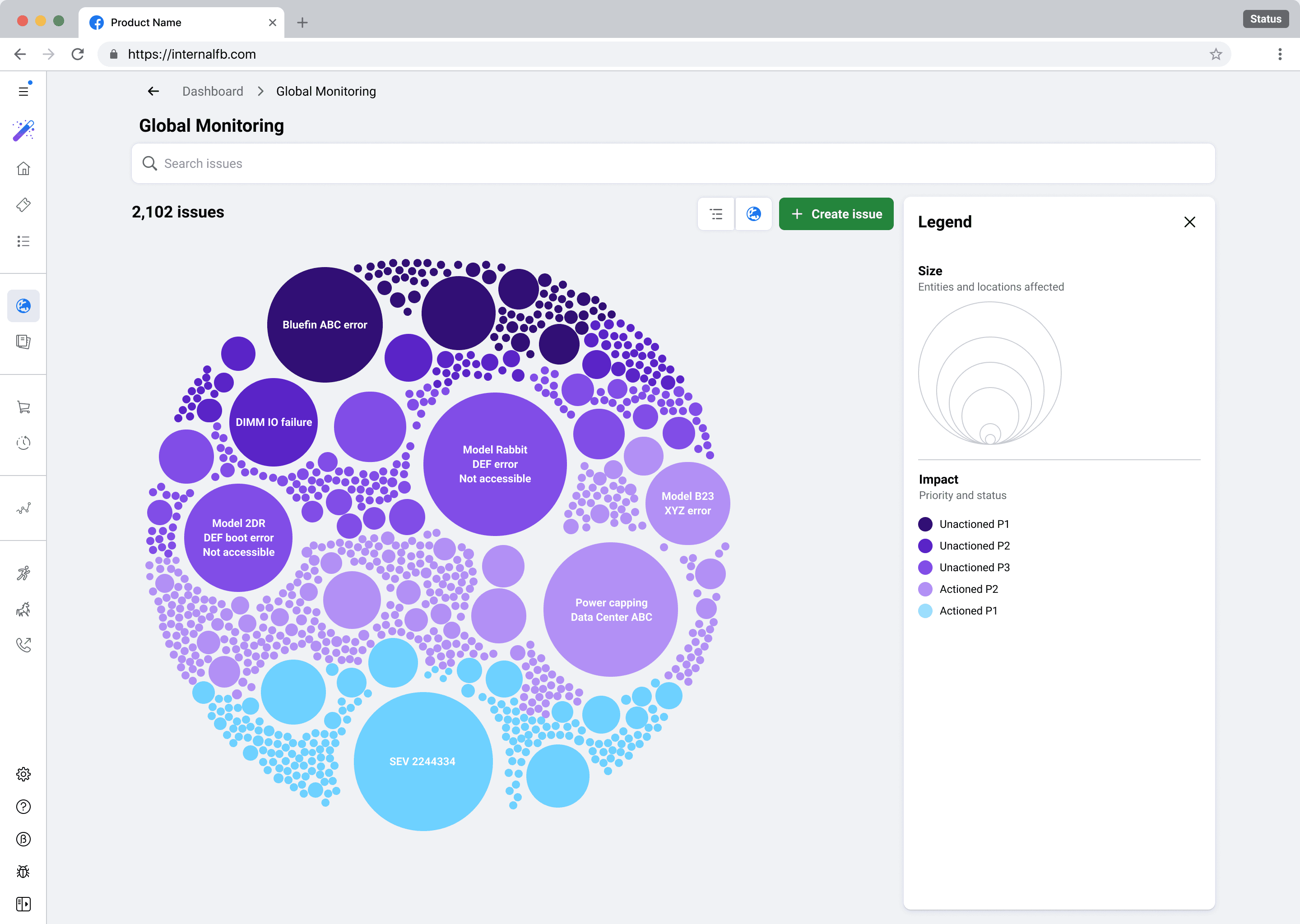
Task: Open help question mark icon
Action: (x=23, y=807)
